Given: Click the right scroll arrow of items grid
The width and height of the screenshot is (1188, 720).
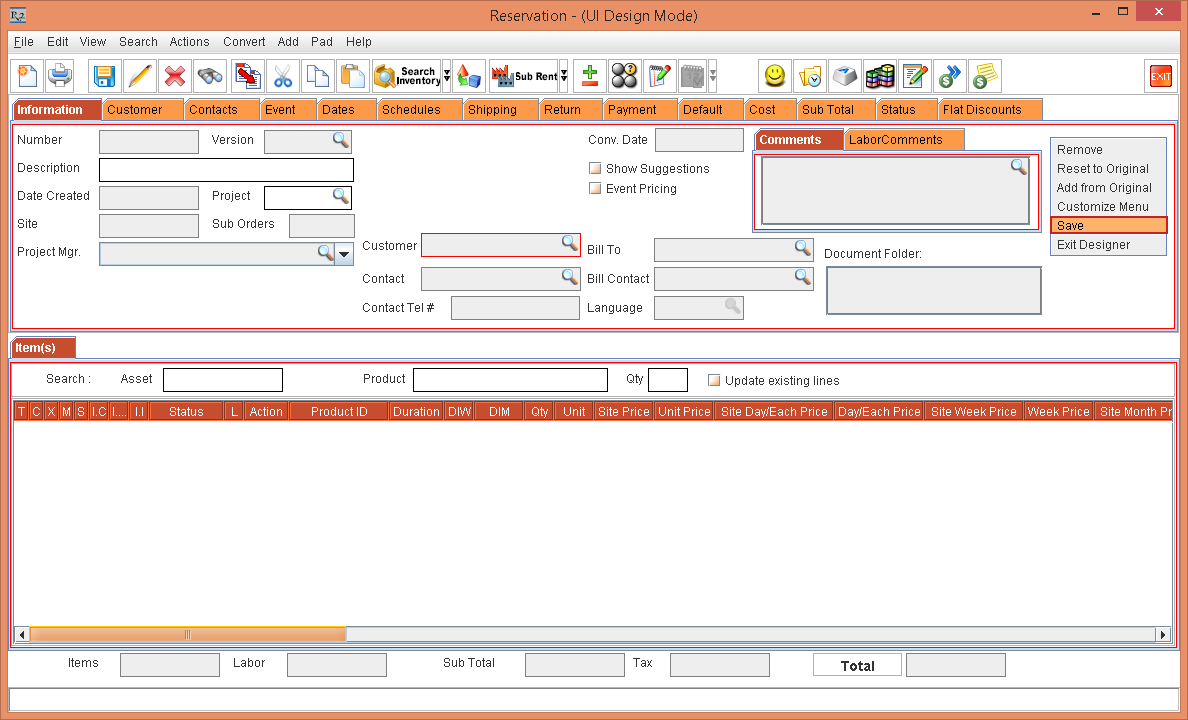Looking at the screenshot, I should pos(1163,634).
